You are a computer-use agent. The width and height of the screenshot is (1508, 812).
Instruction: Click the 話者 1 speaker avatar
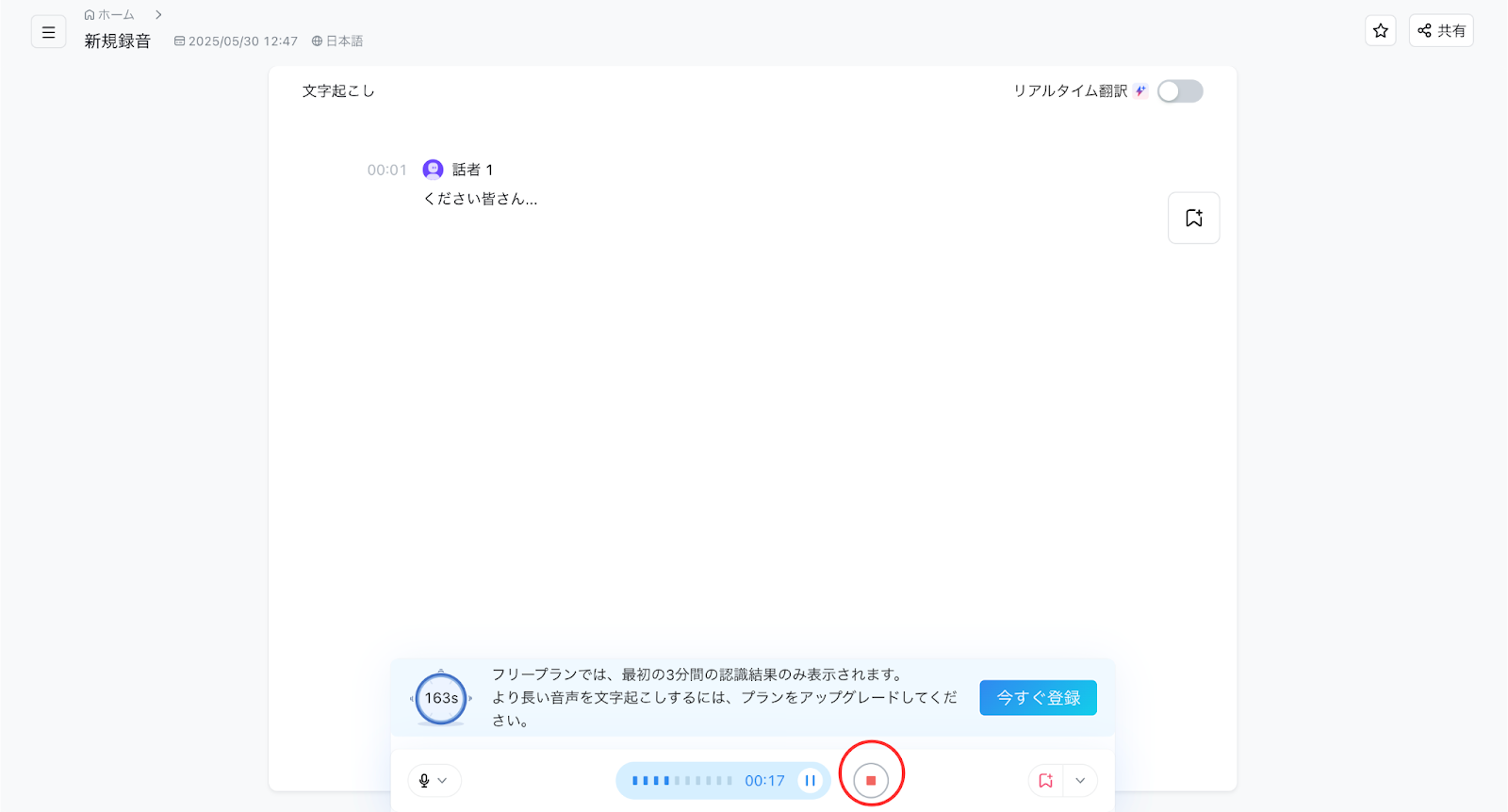click(x=433, y=170)
